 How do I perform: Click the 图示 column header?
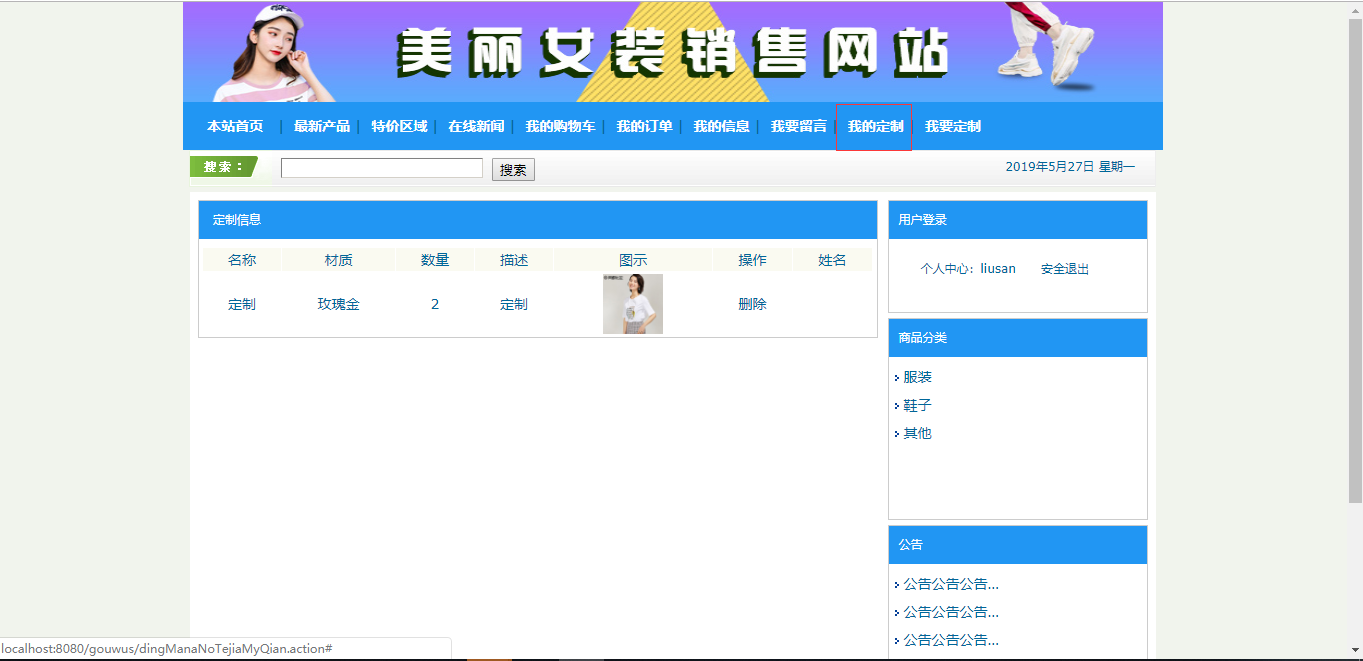coord(633,260)
